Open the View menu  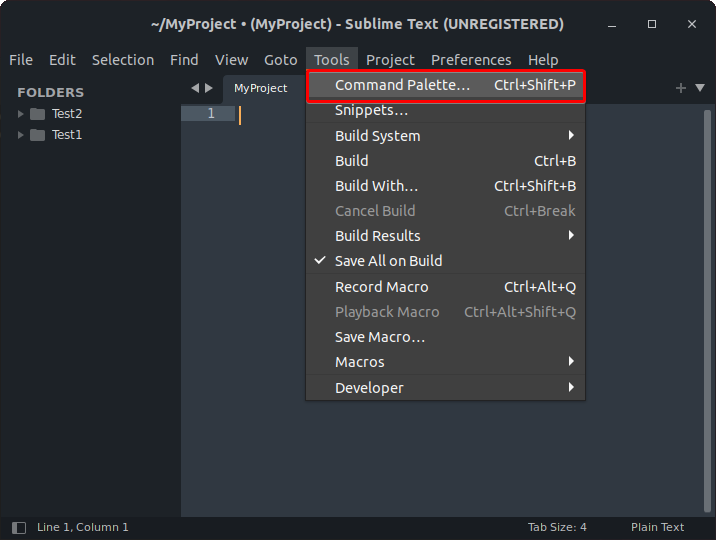[232, 60]
